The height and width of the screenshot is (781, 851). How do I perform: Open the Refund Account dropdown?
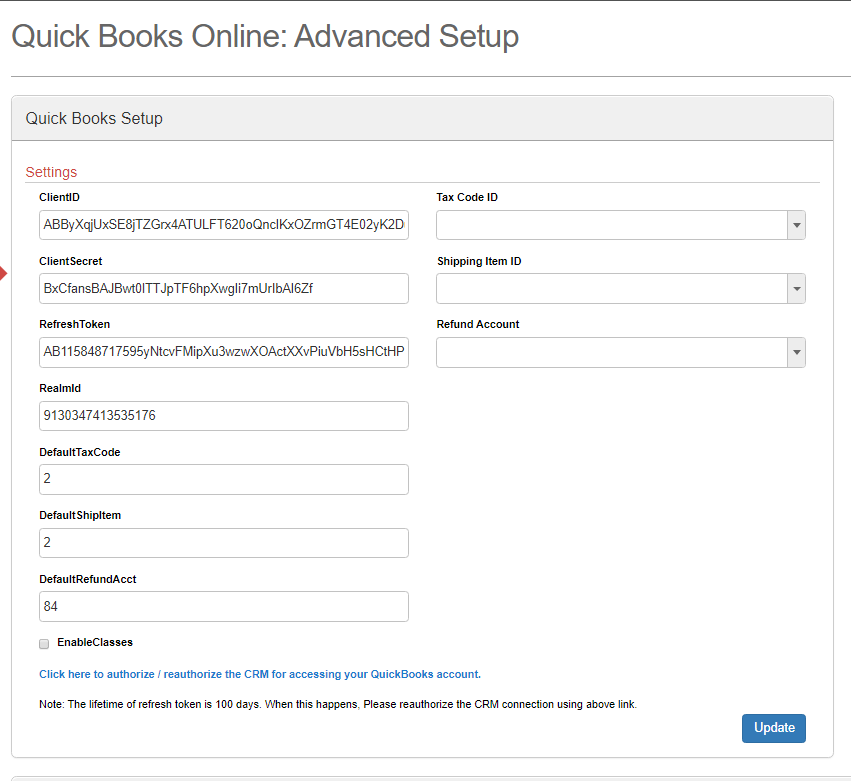pos(620,352)
